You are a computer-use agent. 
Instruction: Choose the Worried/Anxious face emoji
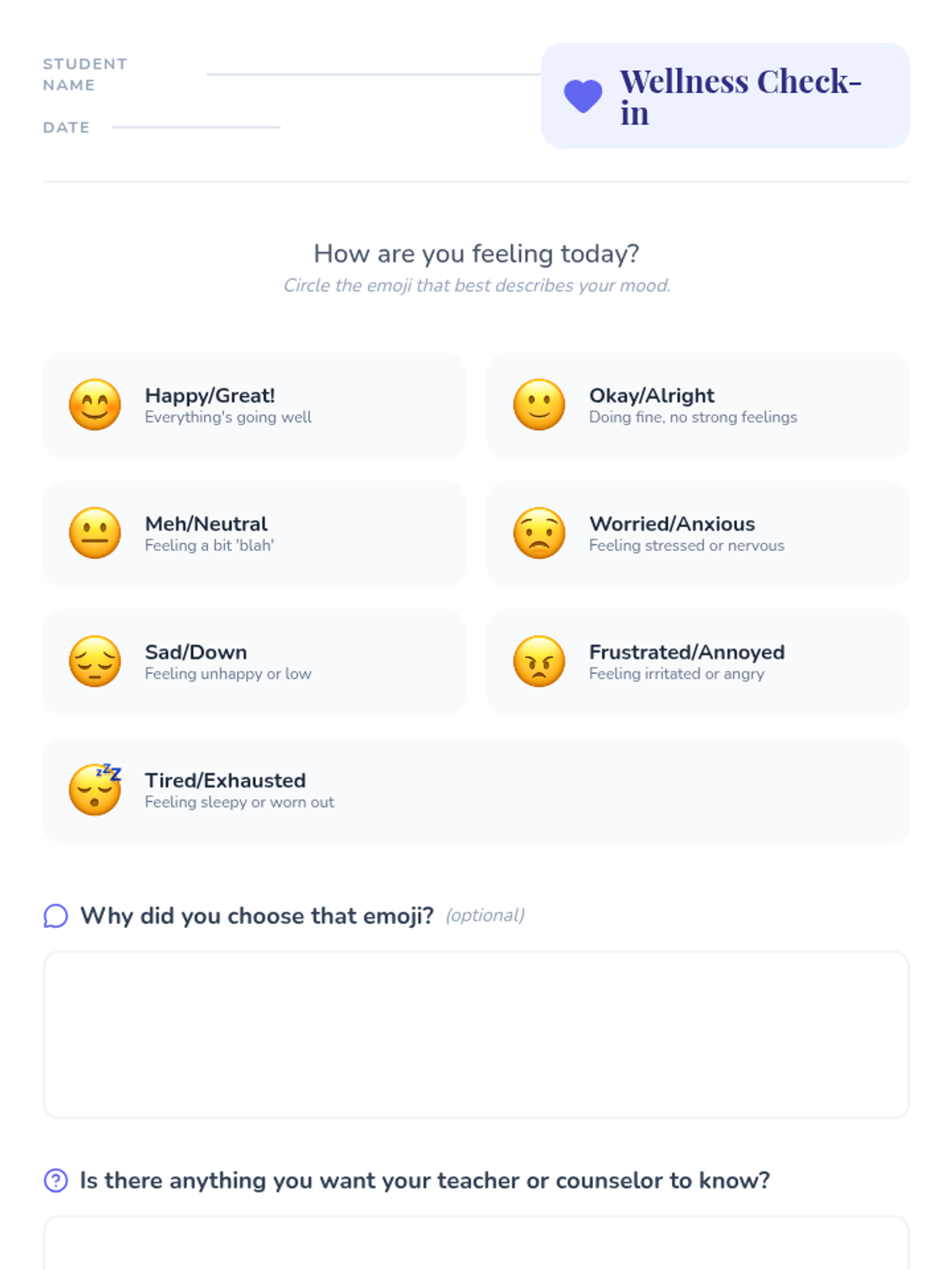coord(539,533)
